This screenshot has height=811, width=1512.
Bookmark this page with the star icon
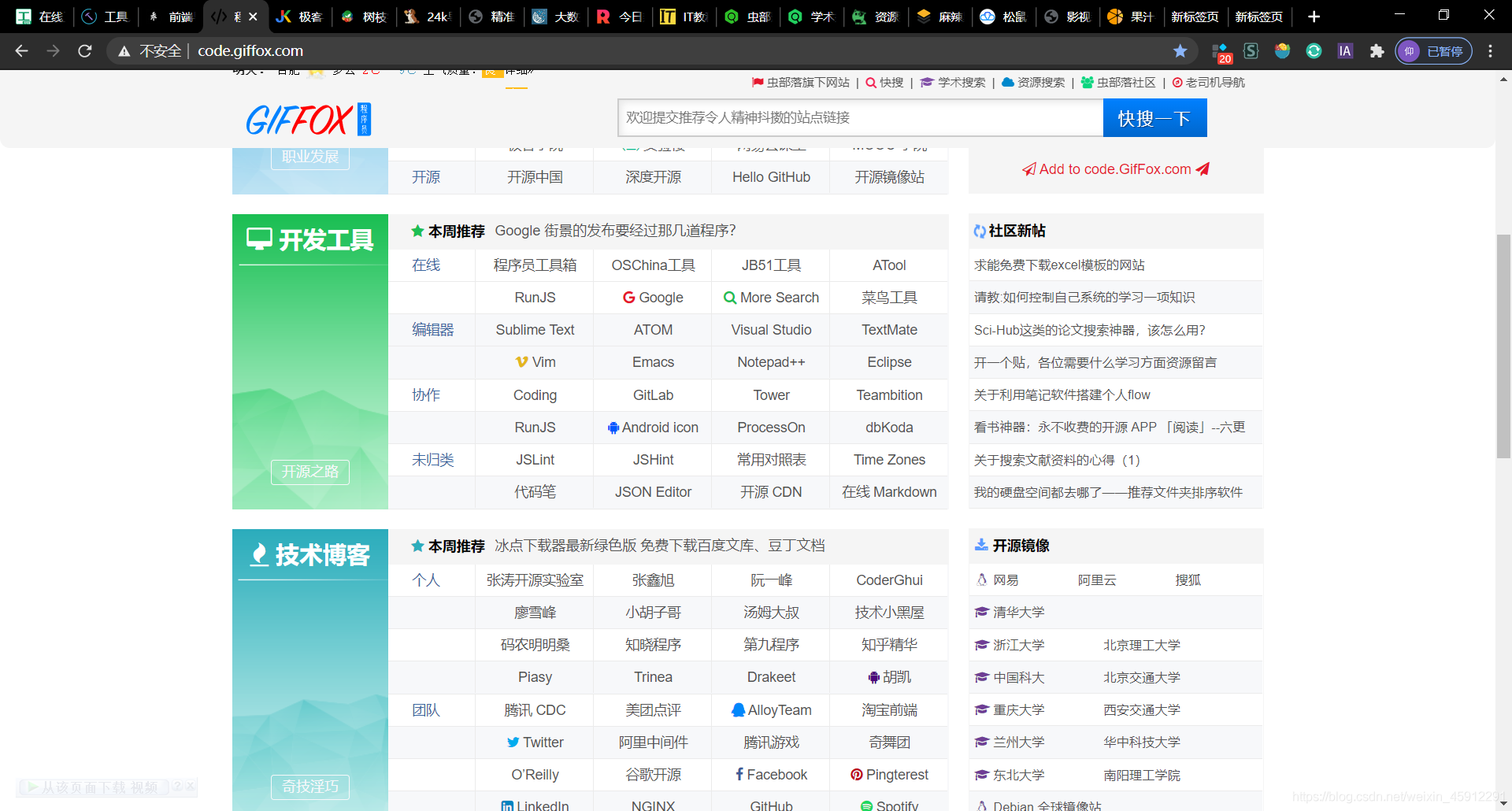click(1180, 51)
